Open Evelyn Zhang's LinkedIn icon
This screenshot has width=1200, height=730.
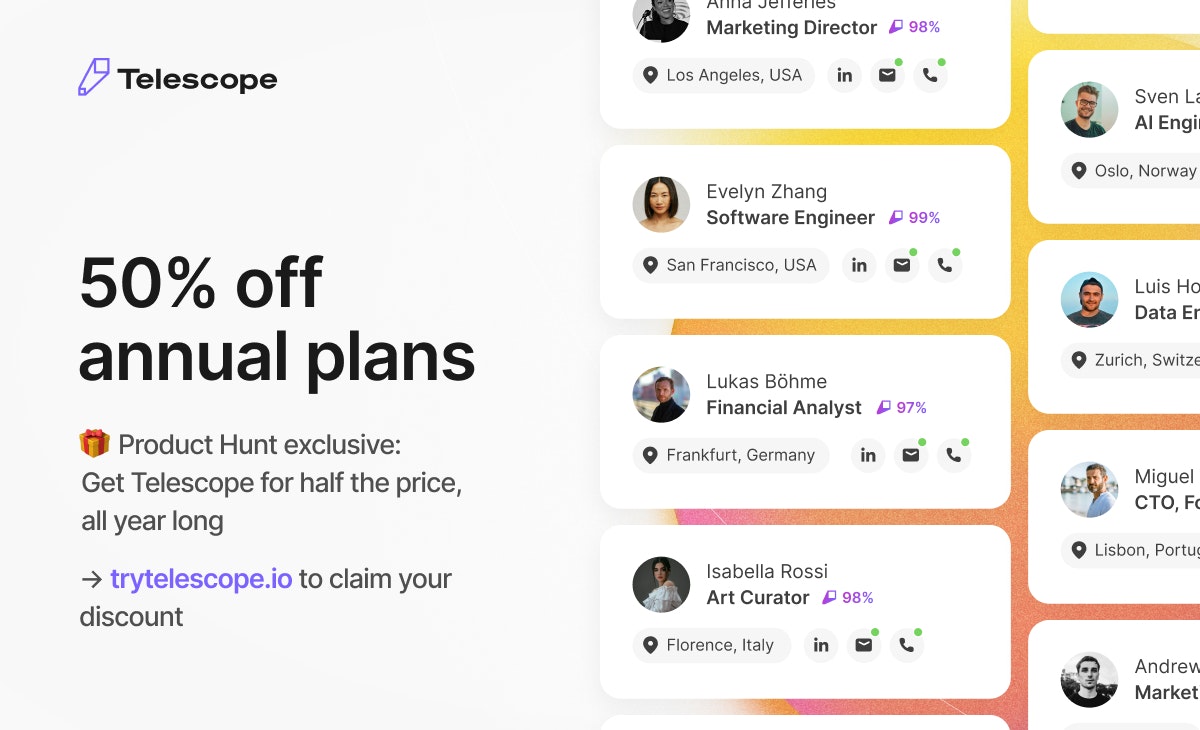coord(859,265)
